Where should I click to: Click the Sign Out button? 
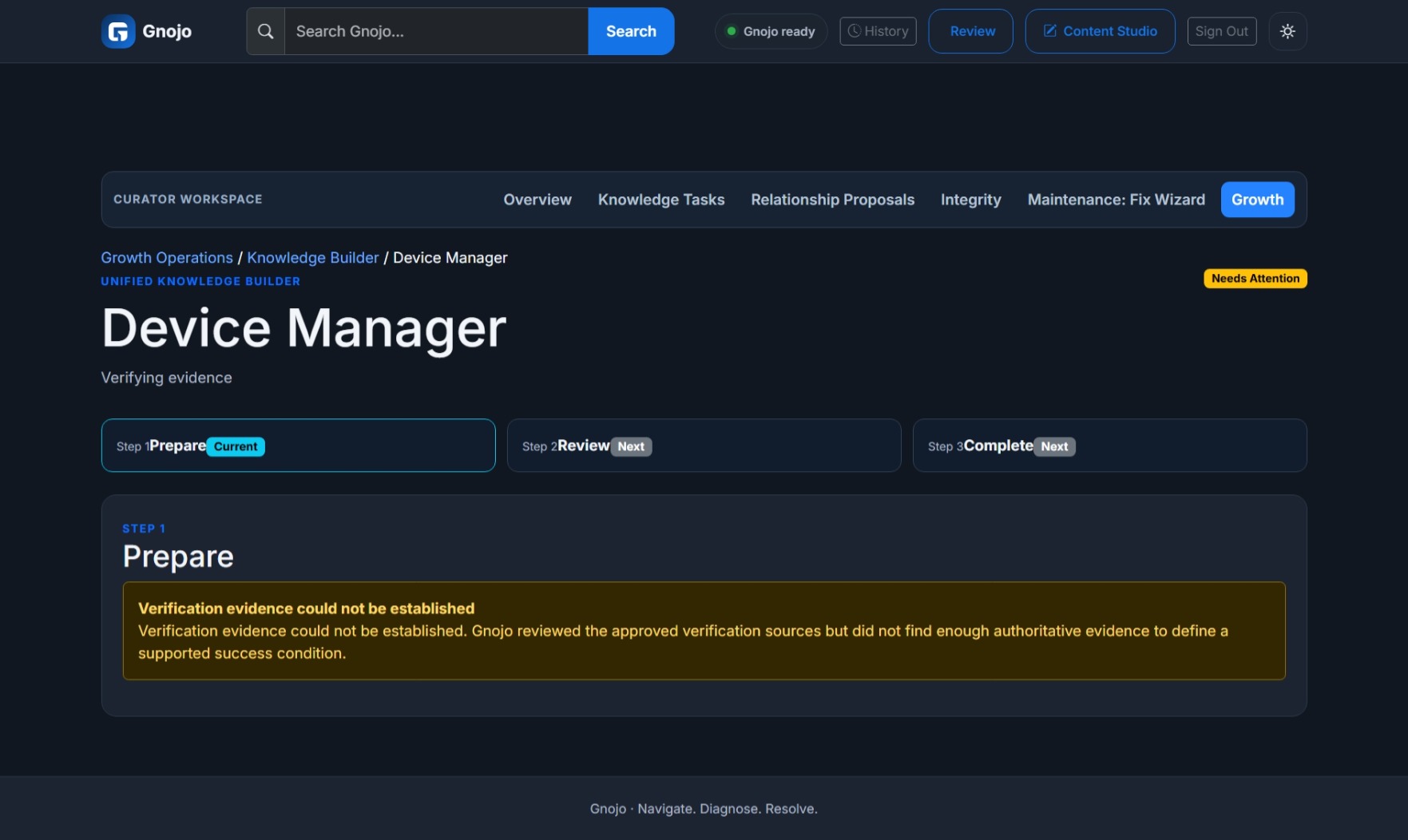(1221, 31)
